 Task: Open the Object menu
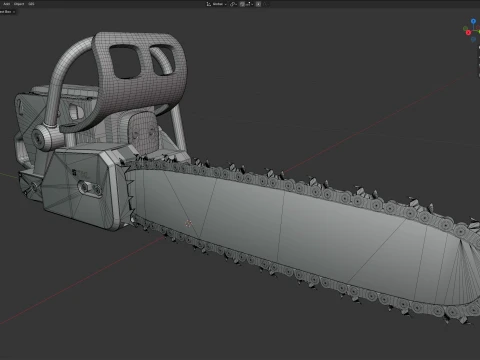[19, 4]
